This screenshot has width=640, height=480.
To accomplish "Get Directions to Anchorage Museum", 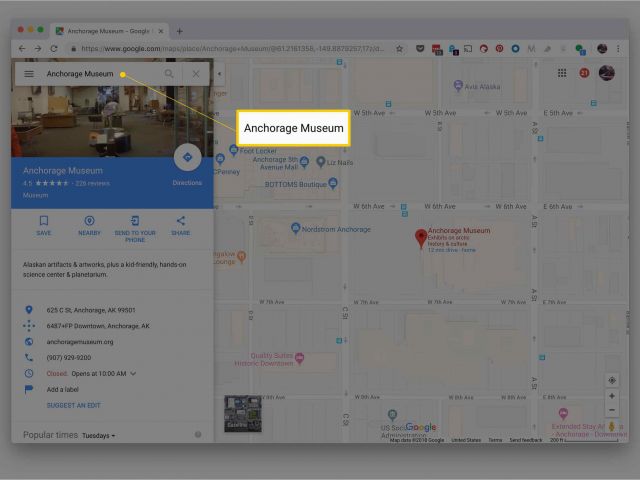I will coord(187,158).
